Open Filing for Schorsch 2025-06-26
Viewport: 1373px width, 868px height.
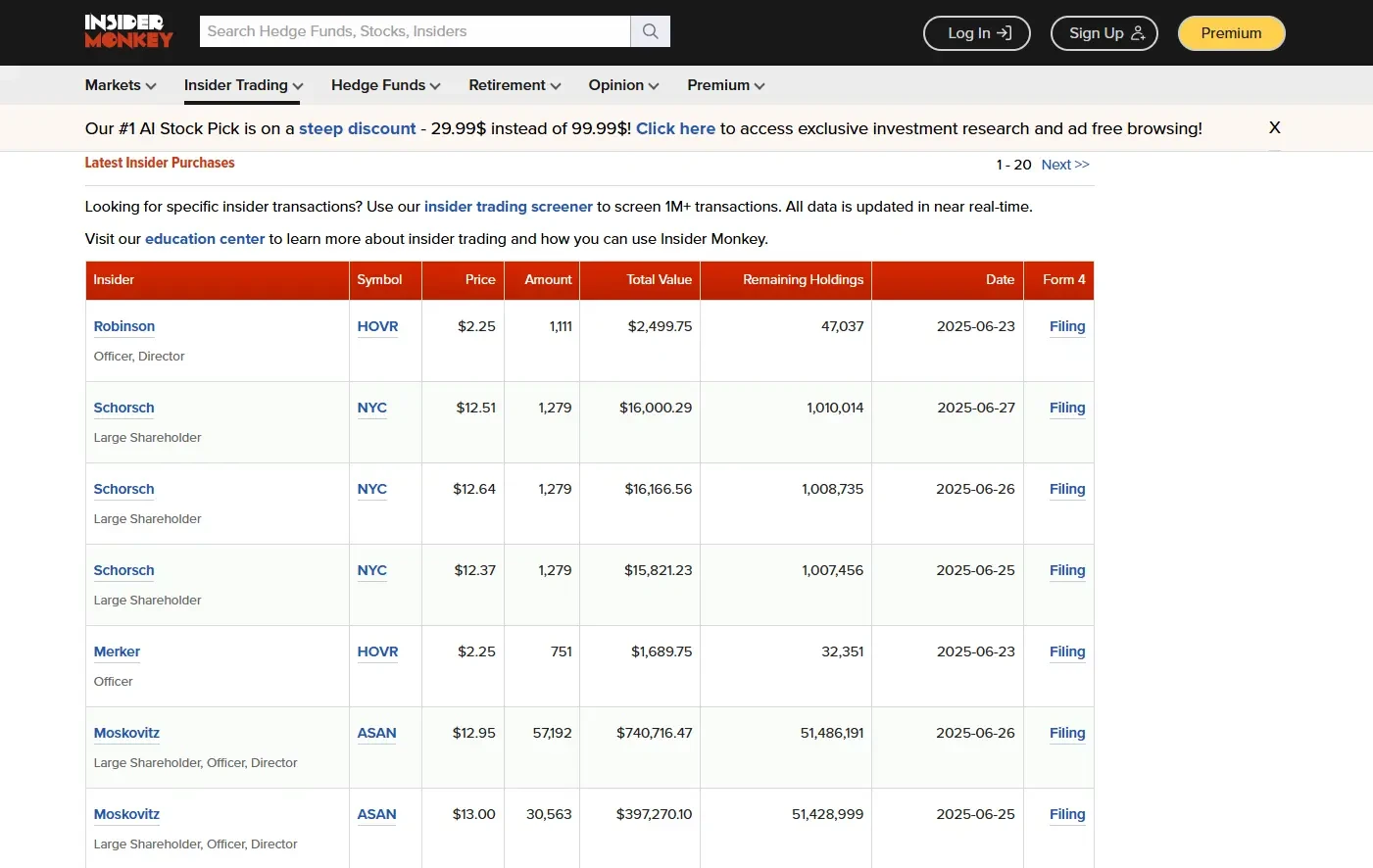tap(1067, 489)
